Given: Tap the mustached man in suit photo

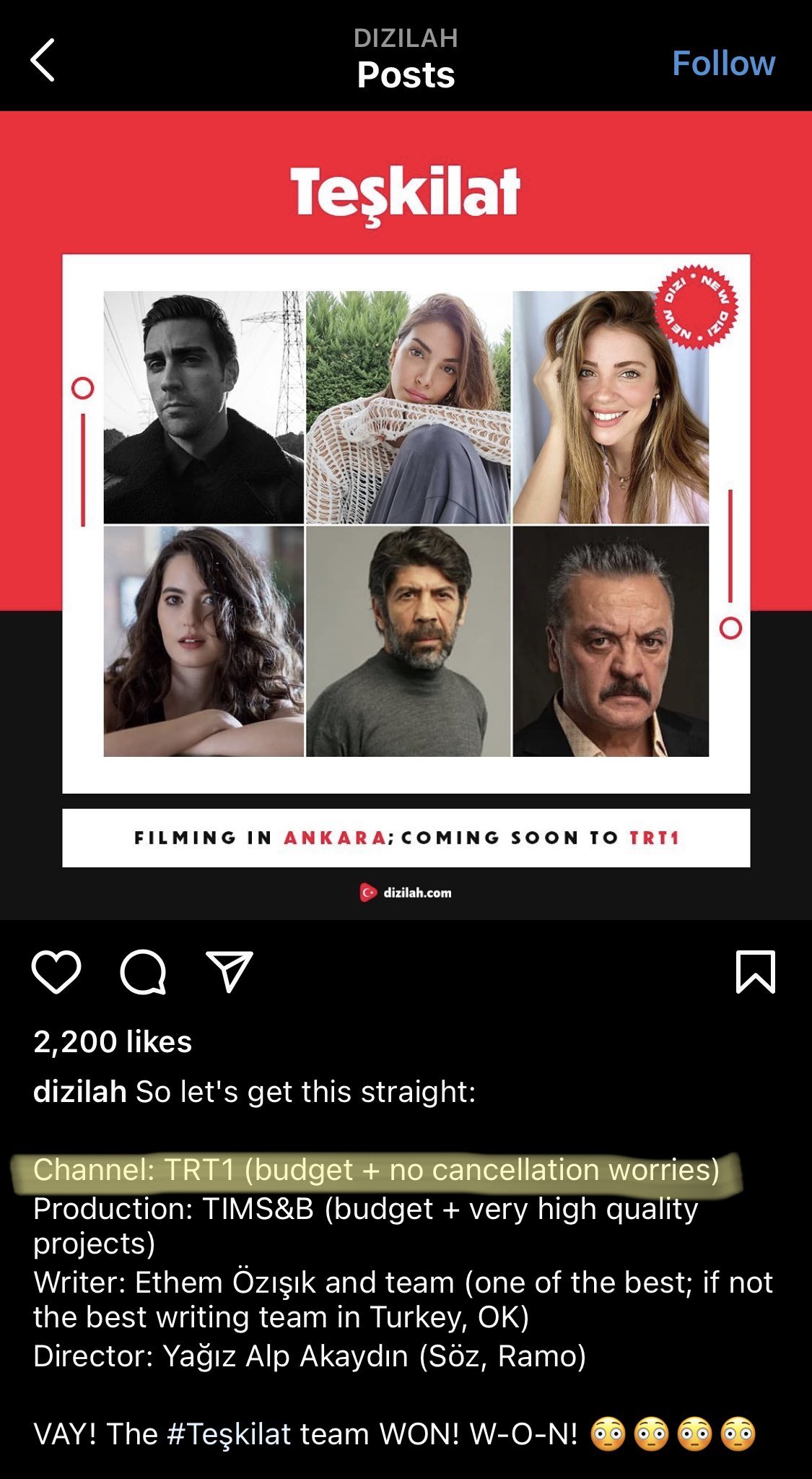Looking at the screenshot, I should pos(611,641).
